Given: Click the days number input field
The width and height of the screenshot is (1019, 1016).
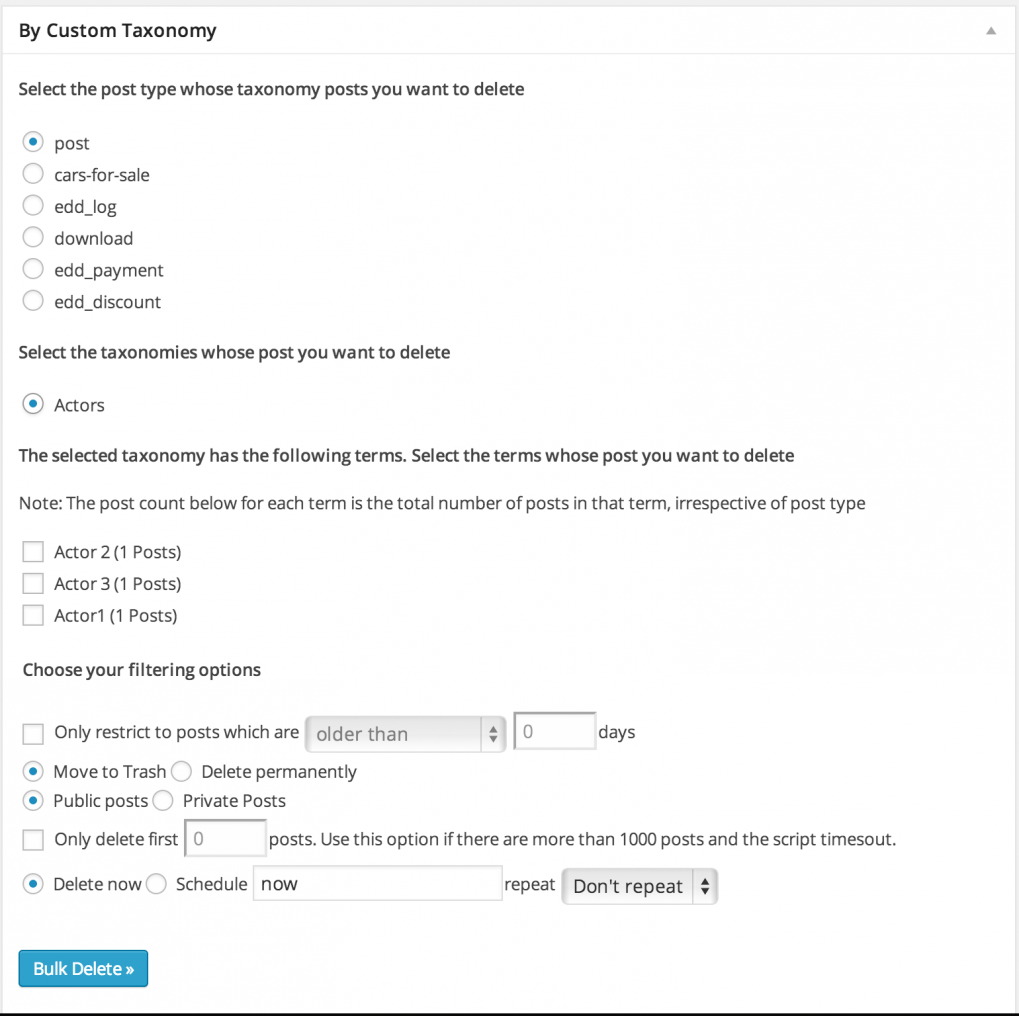Looking at the screenshot, I should 554,731.
